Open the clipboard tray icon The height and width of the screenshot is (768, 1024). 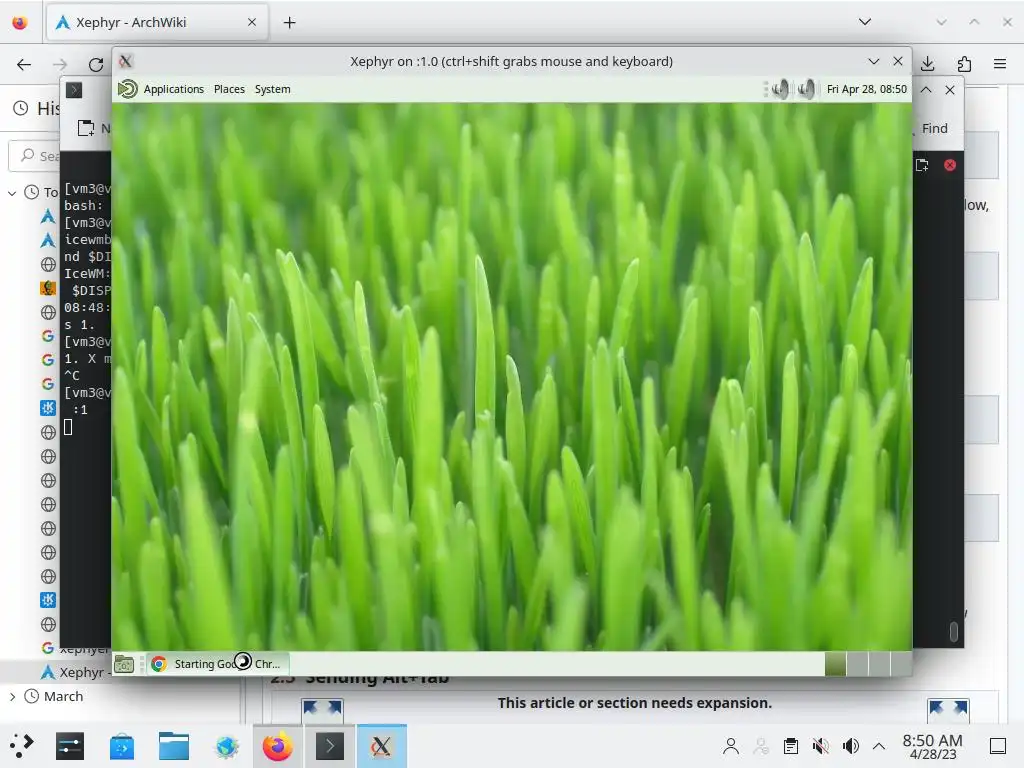(791, 746)
